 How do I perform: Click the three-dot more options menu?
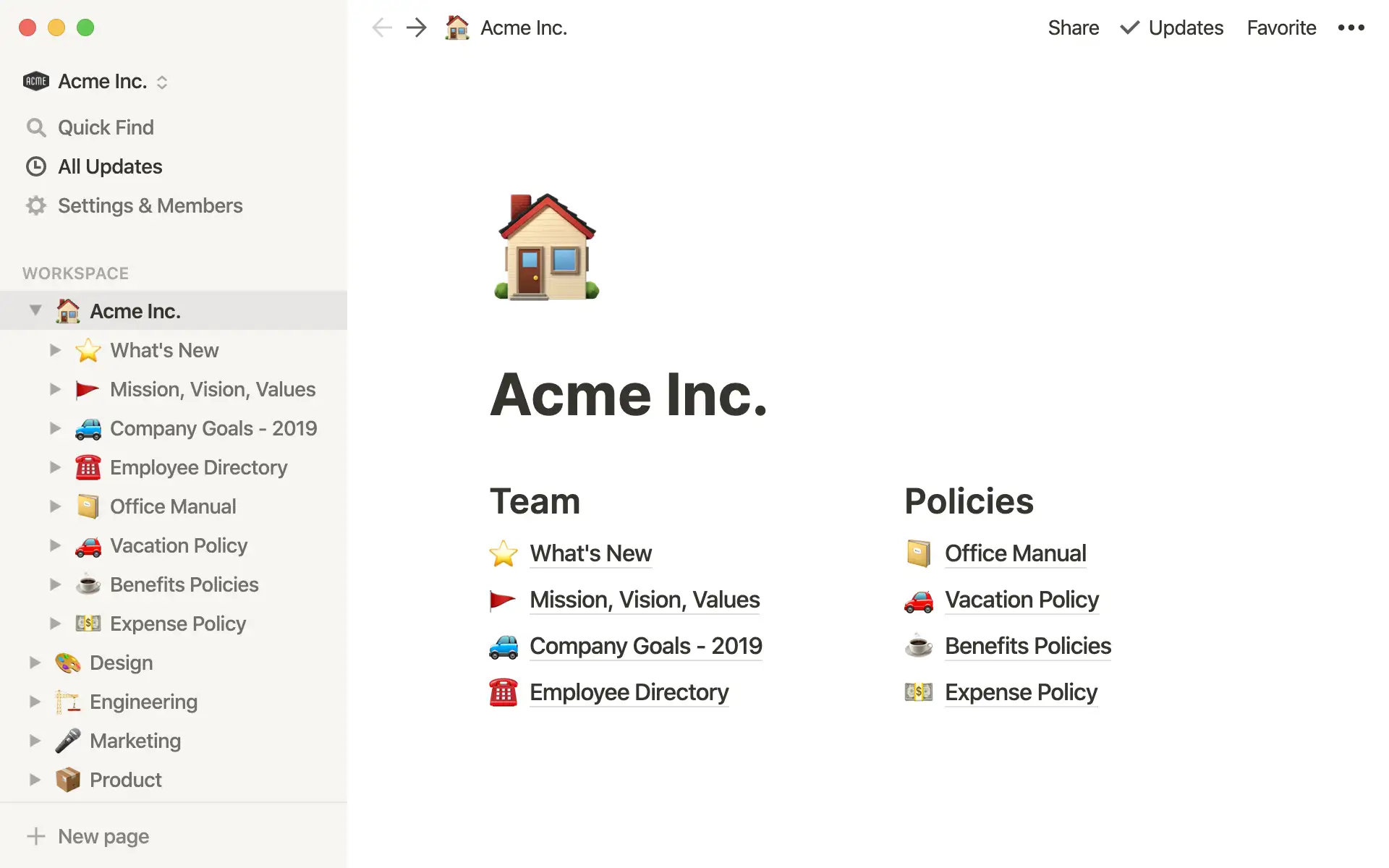[x=1352, y=27]
